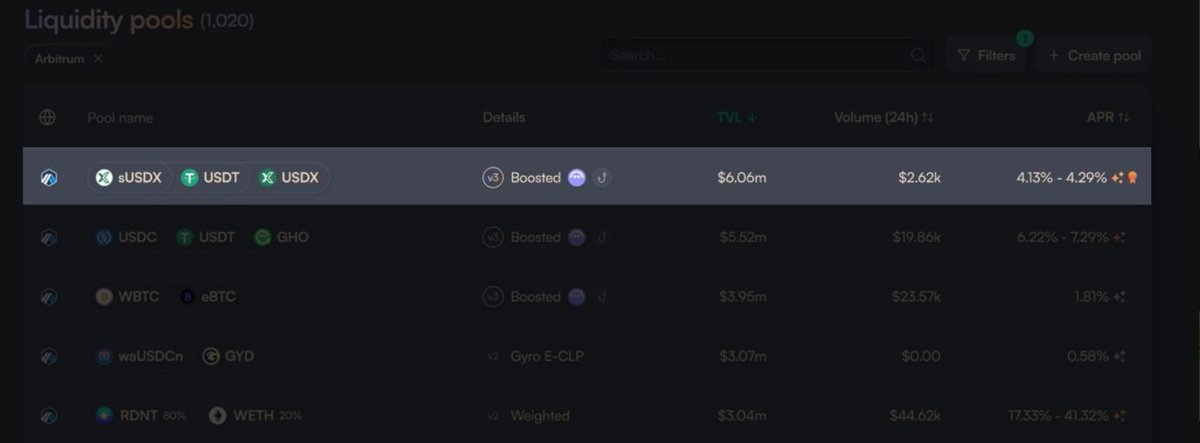Sort pools by Volume (24h)
Screen dimensions: 1200x443
pyautogui.click(x=884, y=117)
